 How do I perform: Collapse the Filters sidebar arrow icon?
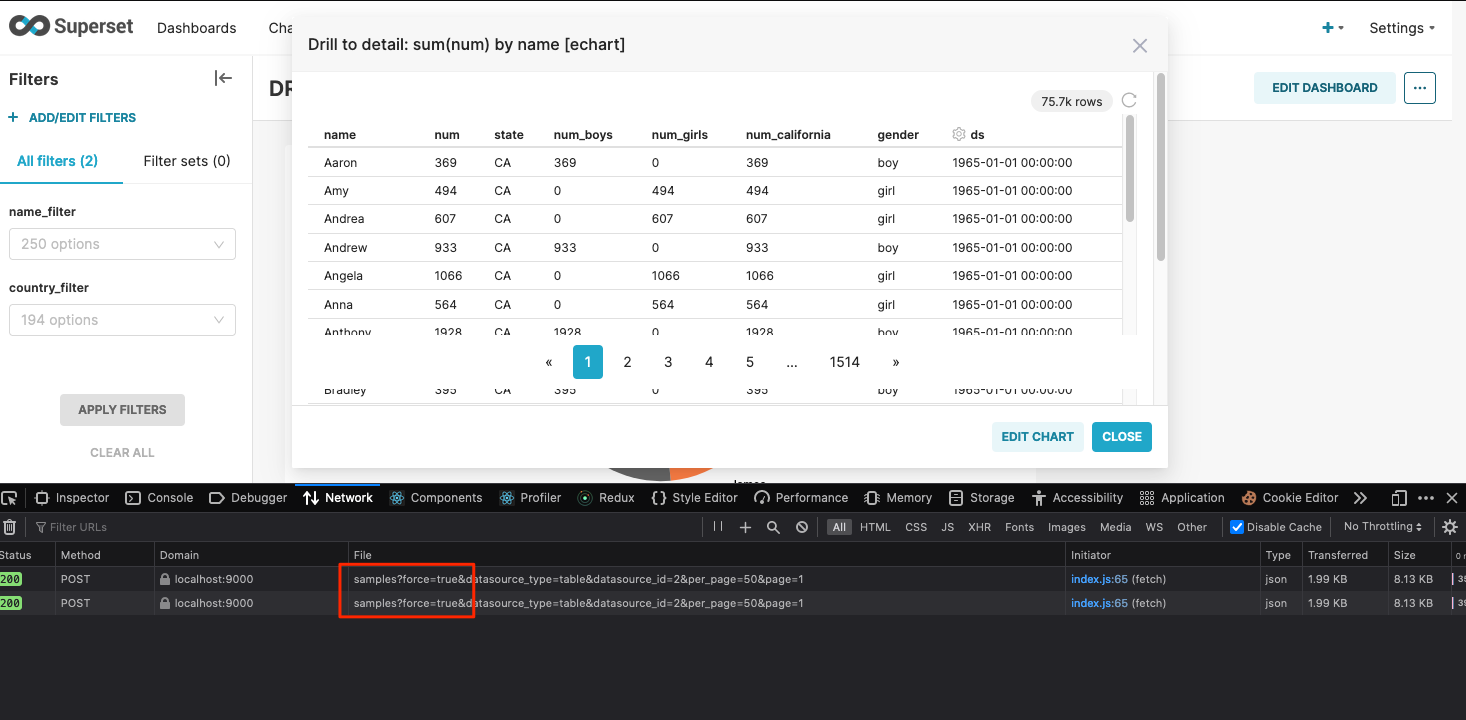point(223,79)
